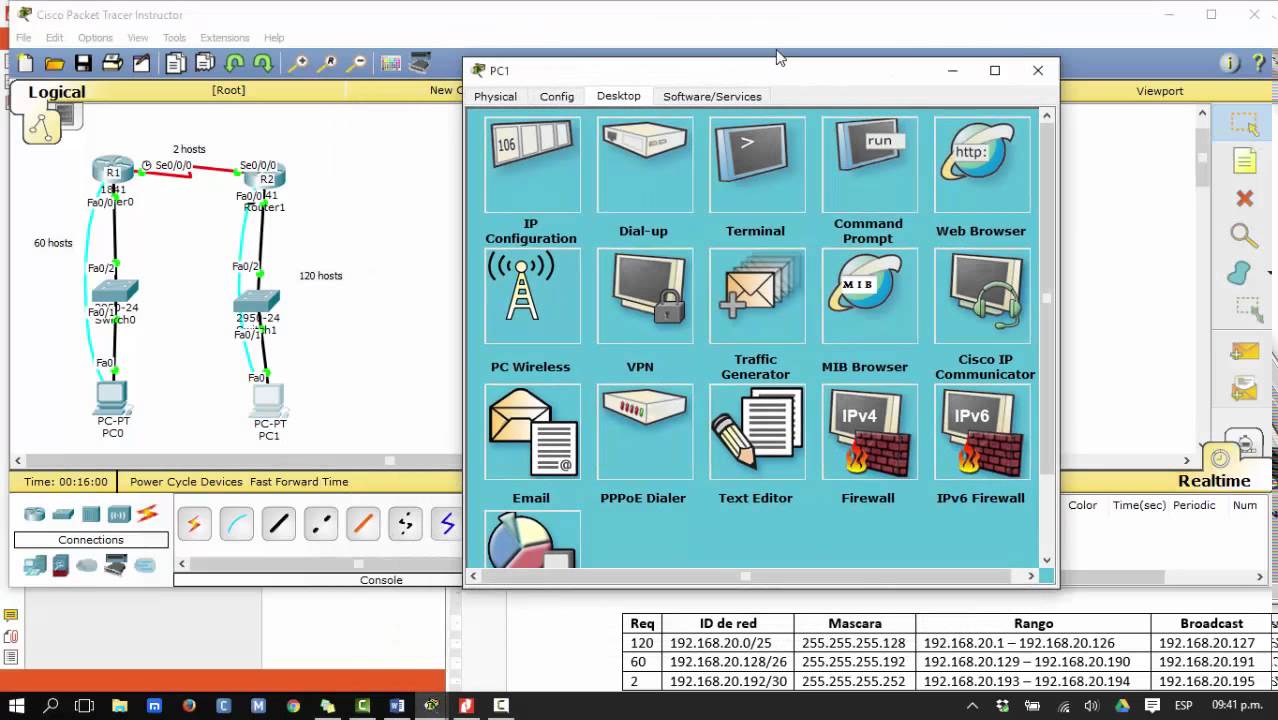Click Mascara cell 255.255.255.192
1278x720 pixels.
click(x=853, y=662)
